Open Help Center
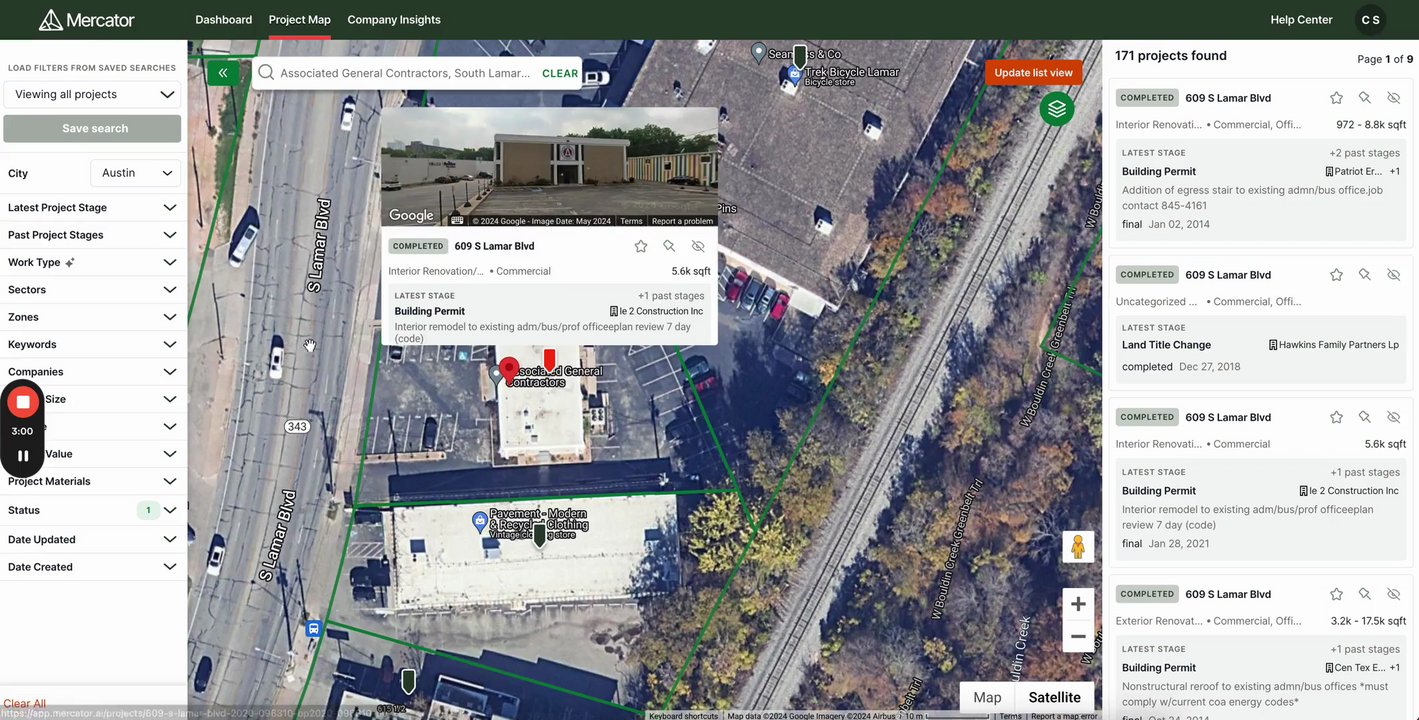This screenshot has width=1419, height=720. (x=1301, y=20)
